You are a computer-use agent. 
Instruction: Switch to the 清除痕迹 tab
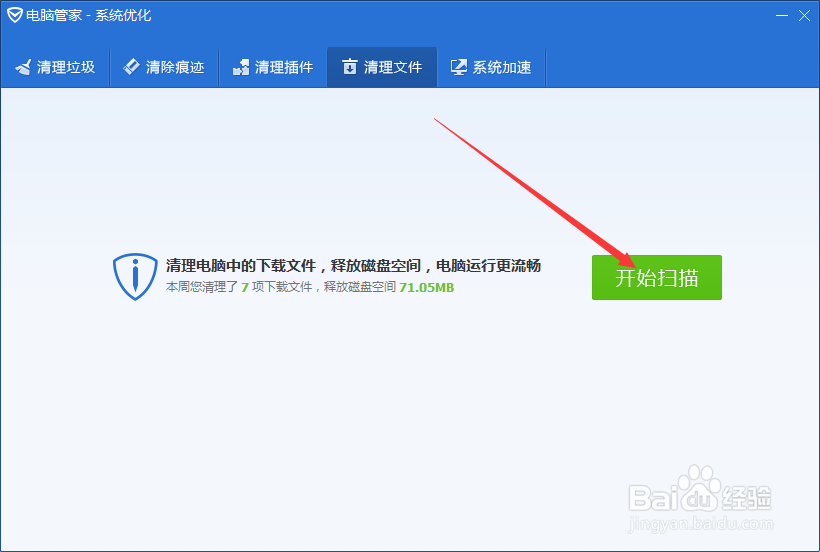coord(164,67)
